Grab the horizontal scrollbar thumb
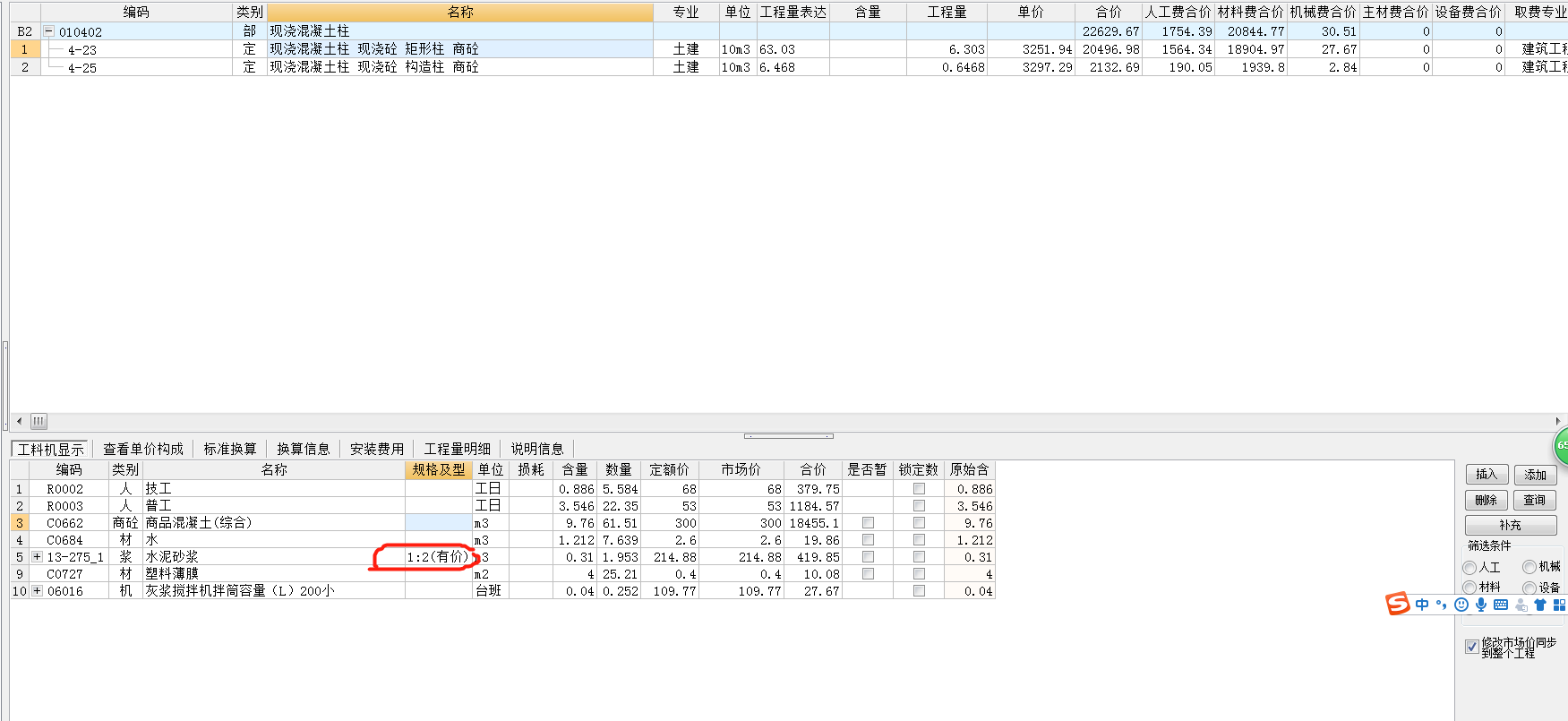1568x721 pixels. pyautogui.click(x=39, y=421)
